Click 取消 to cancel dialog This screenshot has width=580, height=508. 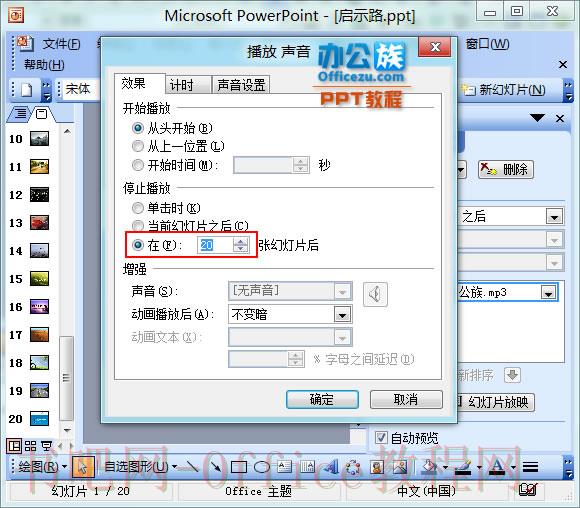406,400
